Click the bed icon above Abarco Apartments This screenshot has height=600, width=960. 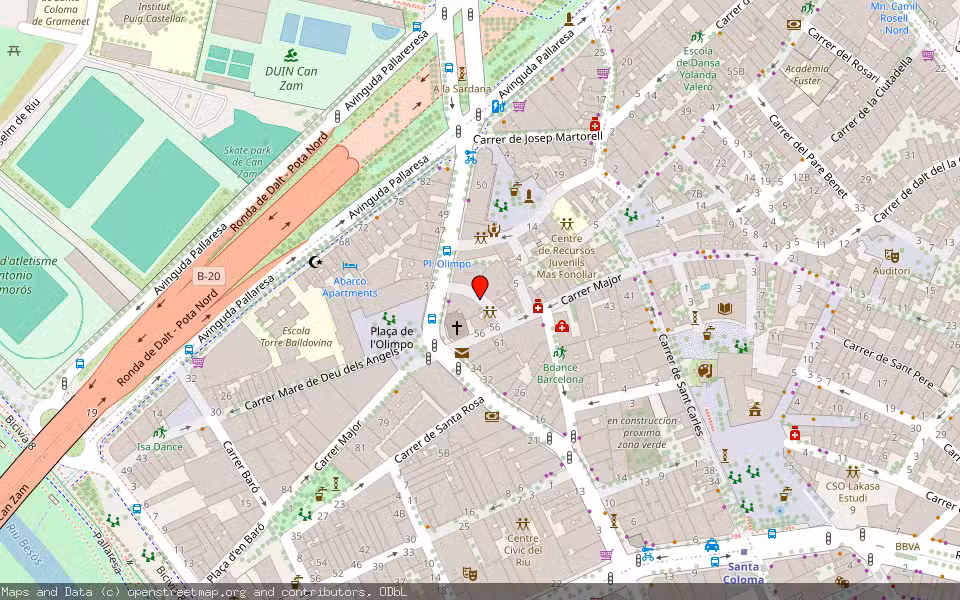click(x=350, y=266)
